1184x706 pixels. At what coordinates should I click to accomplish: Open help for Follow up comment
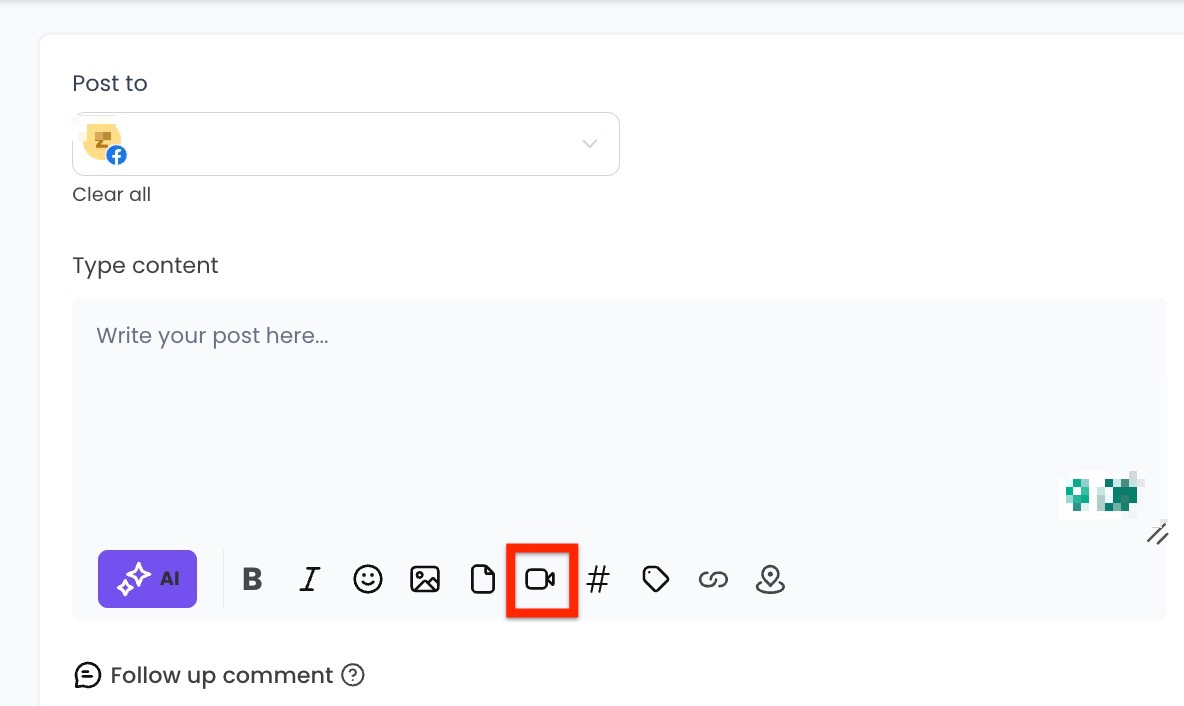(352, 676)
